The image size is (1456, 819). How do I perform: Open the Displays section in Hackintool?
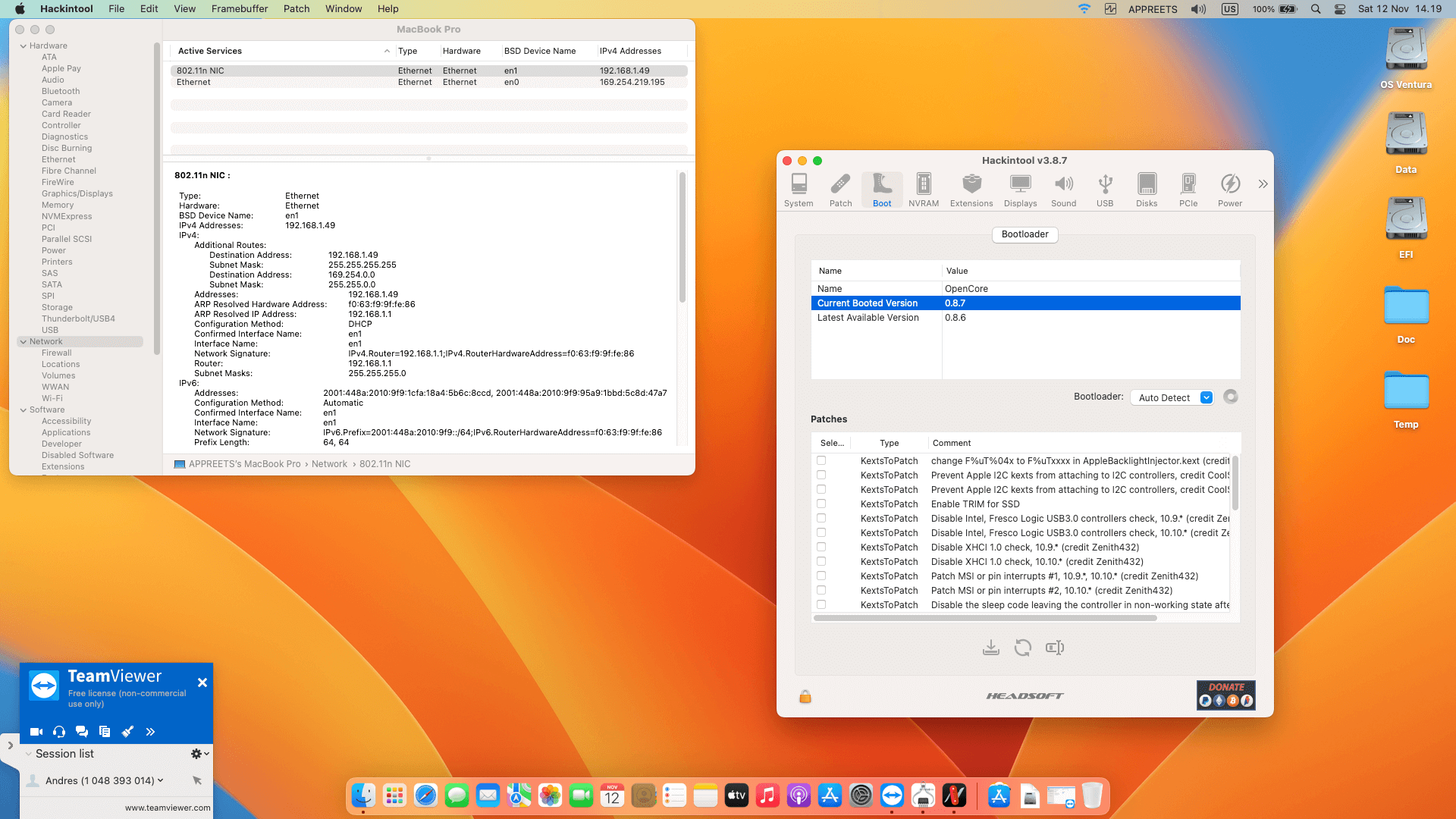[x=1021, y=190]
